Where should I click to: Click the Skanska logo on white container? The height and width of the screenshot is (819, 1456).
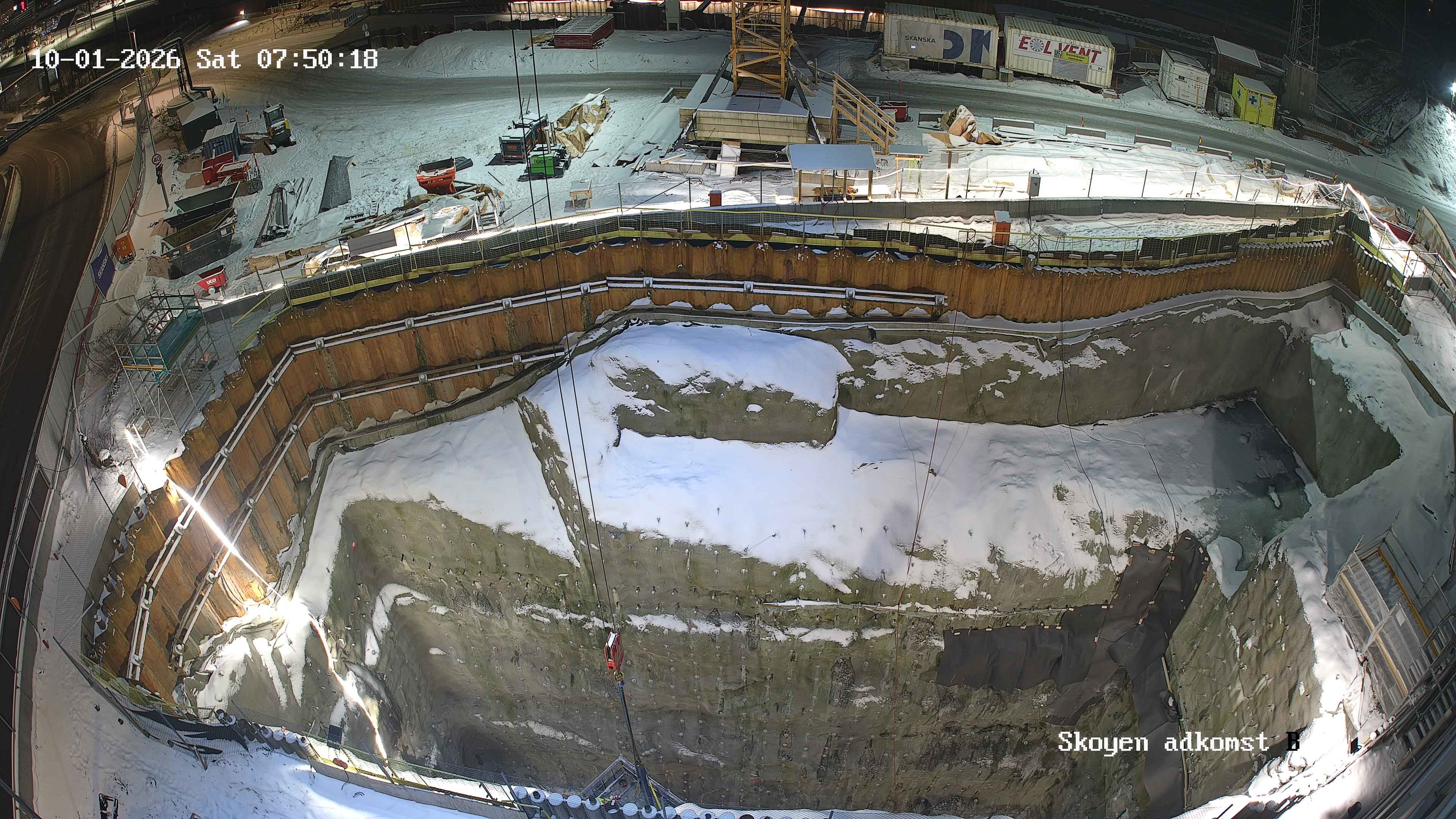(919, 40)
